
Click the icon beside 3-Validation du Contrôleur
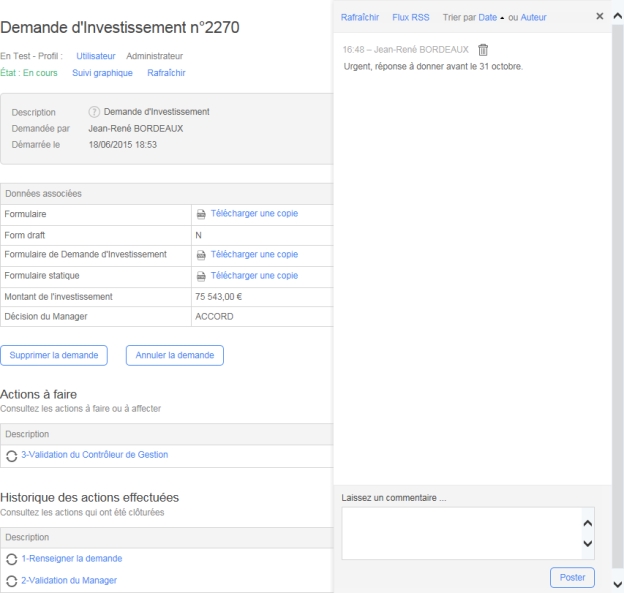tap(12, 455)
